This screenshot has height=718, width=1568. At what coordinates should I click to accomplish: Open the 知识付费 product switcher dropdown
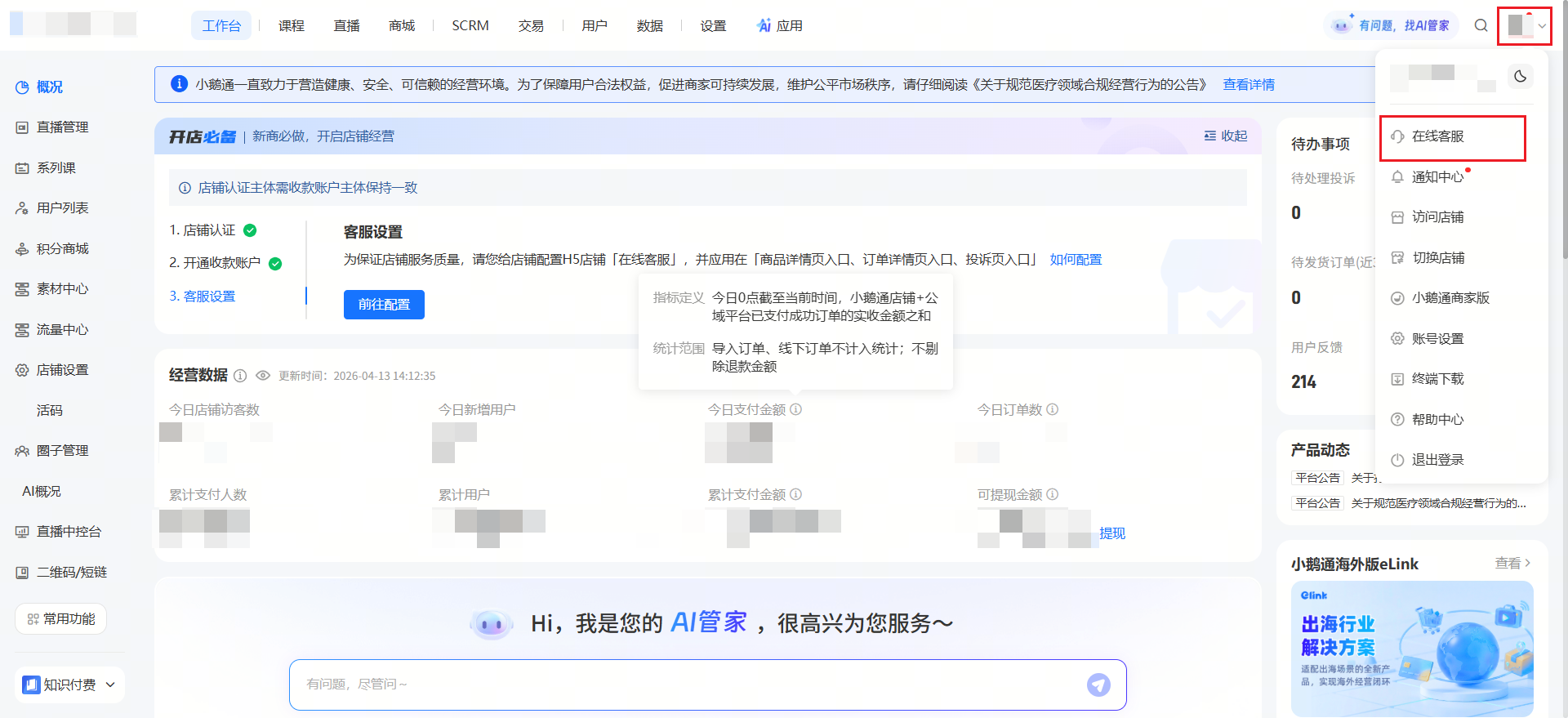pos(69,685)
